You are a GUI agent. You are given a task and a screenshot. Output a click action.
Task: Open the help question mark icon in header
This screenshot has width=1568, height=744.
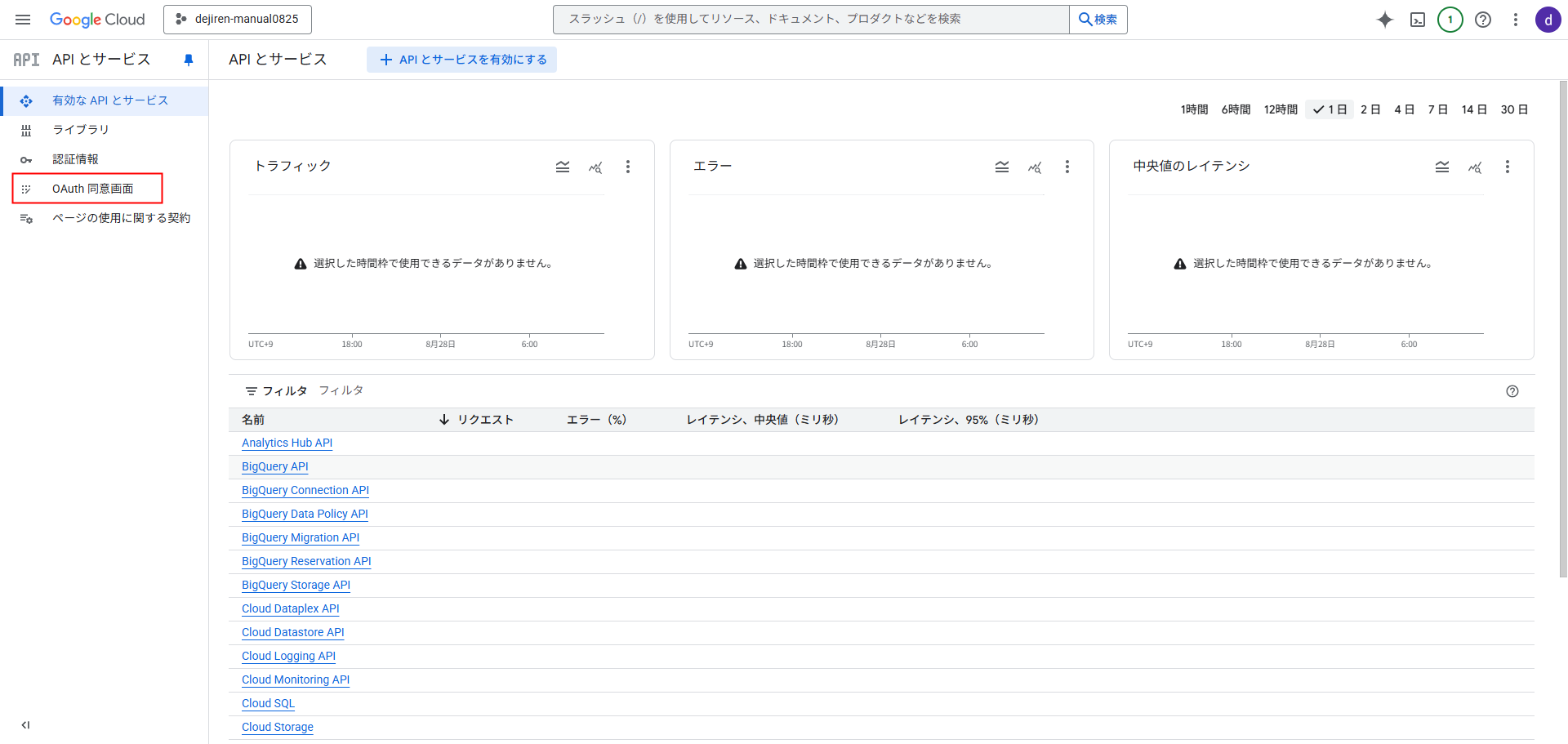pos(1483,20)
